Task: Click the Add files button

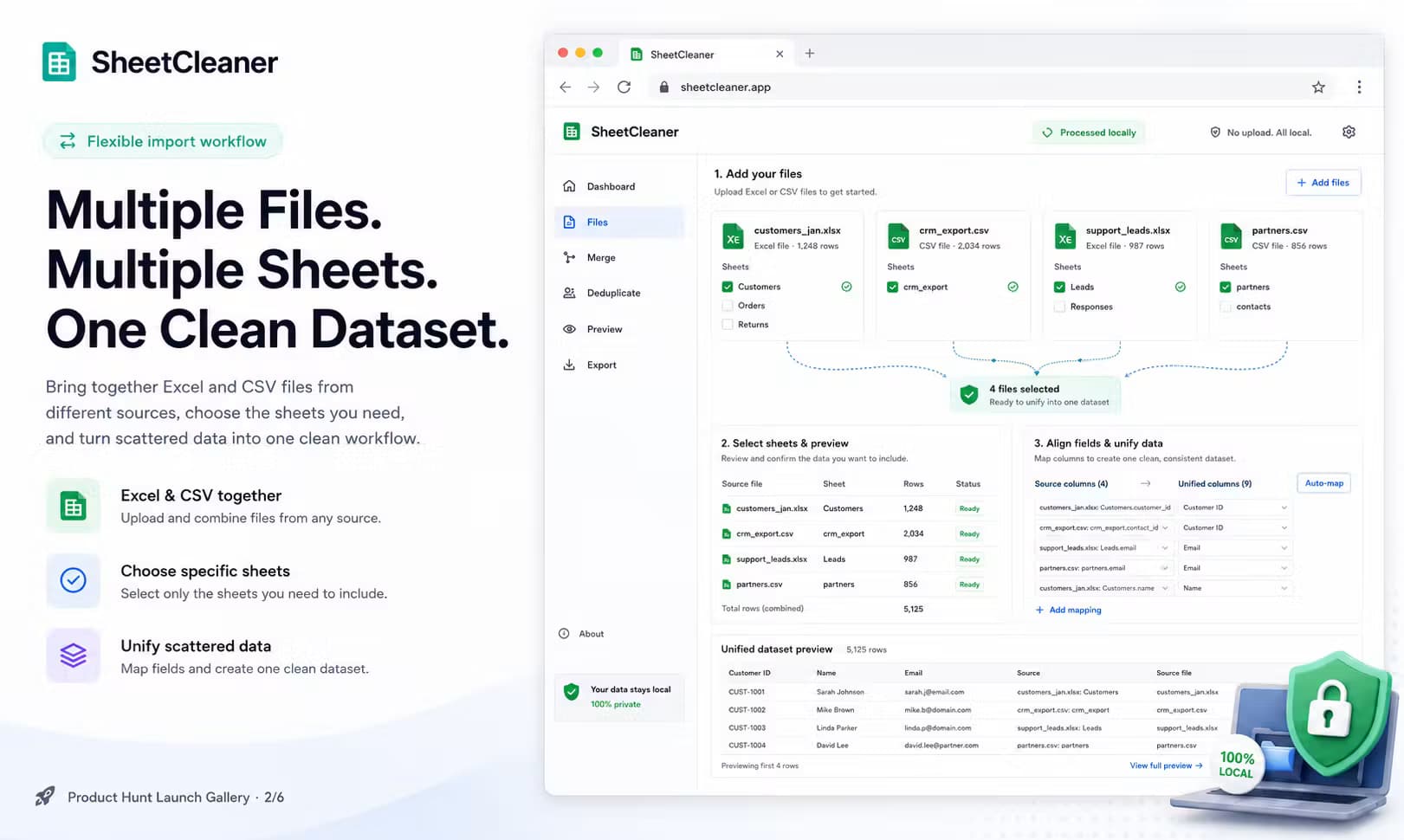Action: click(1323, 183)
